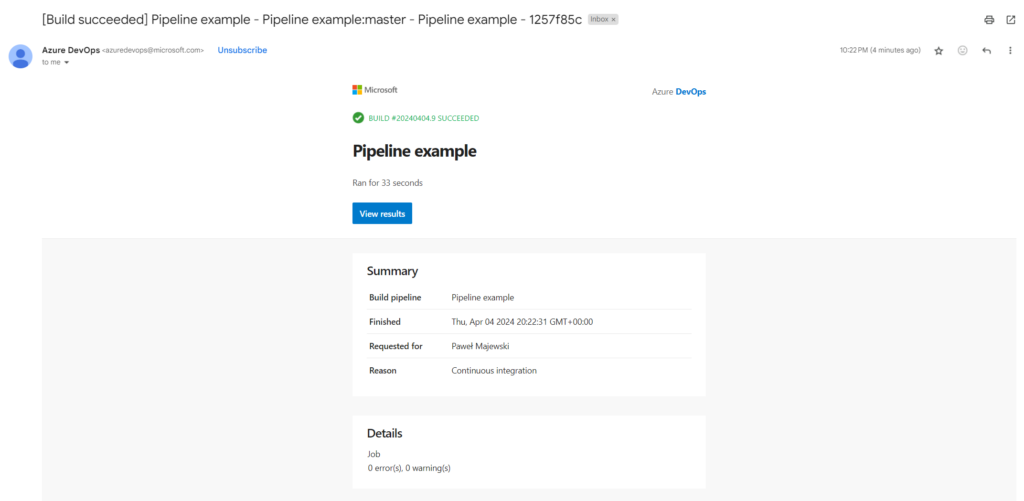The height and width of the screenshot is (501, 1024).
Task: Reply to the Azure DevOps email
Action: point(986,50)
